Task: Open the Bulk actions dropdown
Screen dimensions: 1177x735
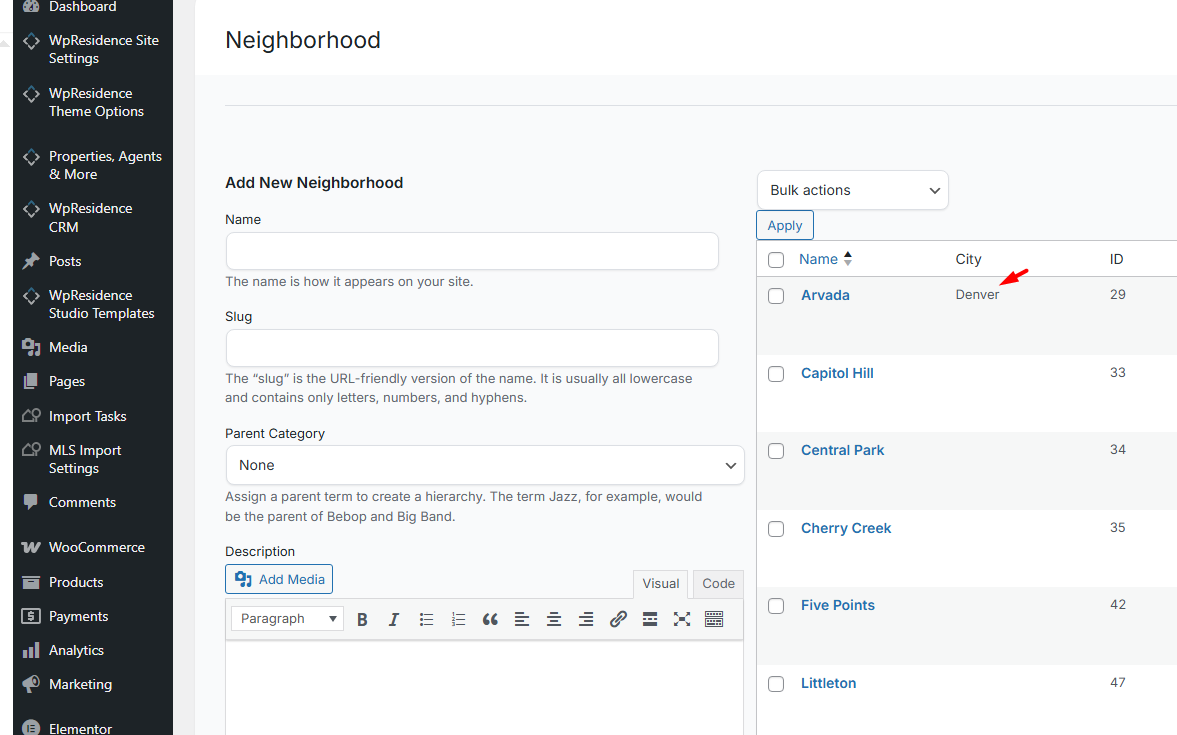Action: pyautogui.click(x=852, y=190)
